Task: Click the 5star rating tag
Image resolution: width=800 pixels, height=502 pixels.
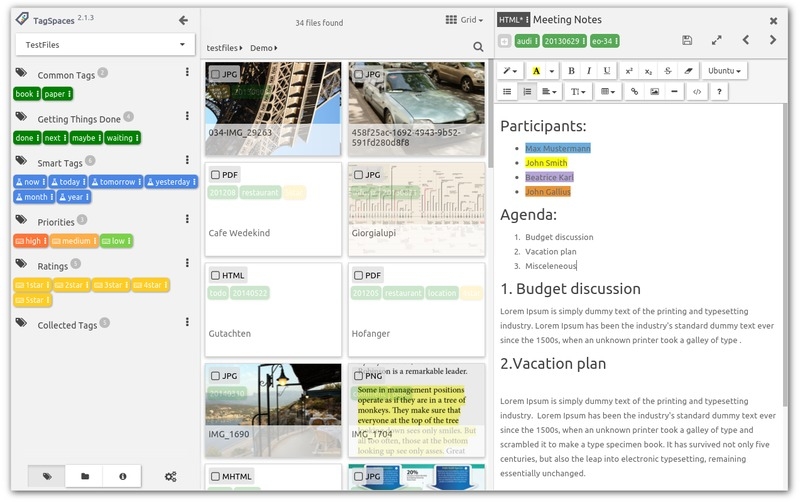Action: (33, 300)
